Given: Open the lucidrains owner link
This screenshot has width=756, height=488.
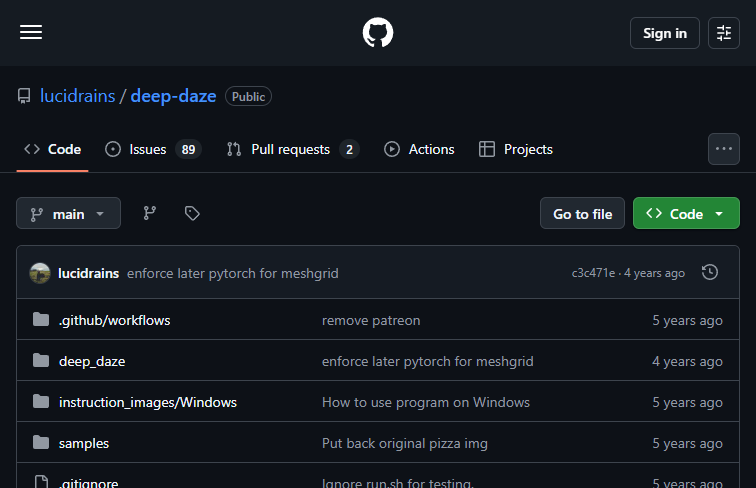Looking at the screenshot, I should [78, 96].
